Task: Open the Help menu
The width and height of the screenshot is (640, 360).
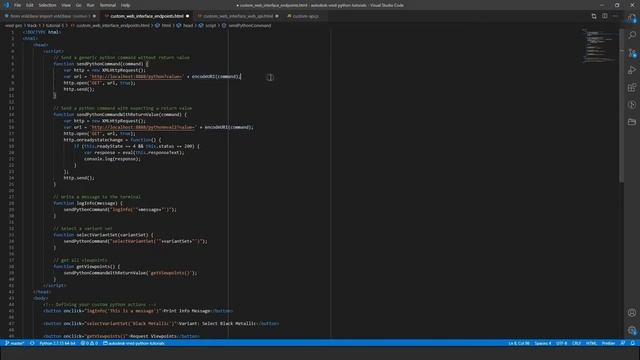Action: tap(125, 5)
